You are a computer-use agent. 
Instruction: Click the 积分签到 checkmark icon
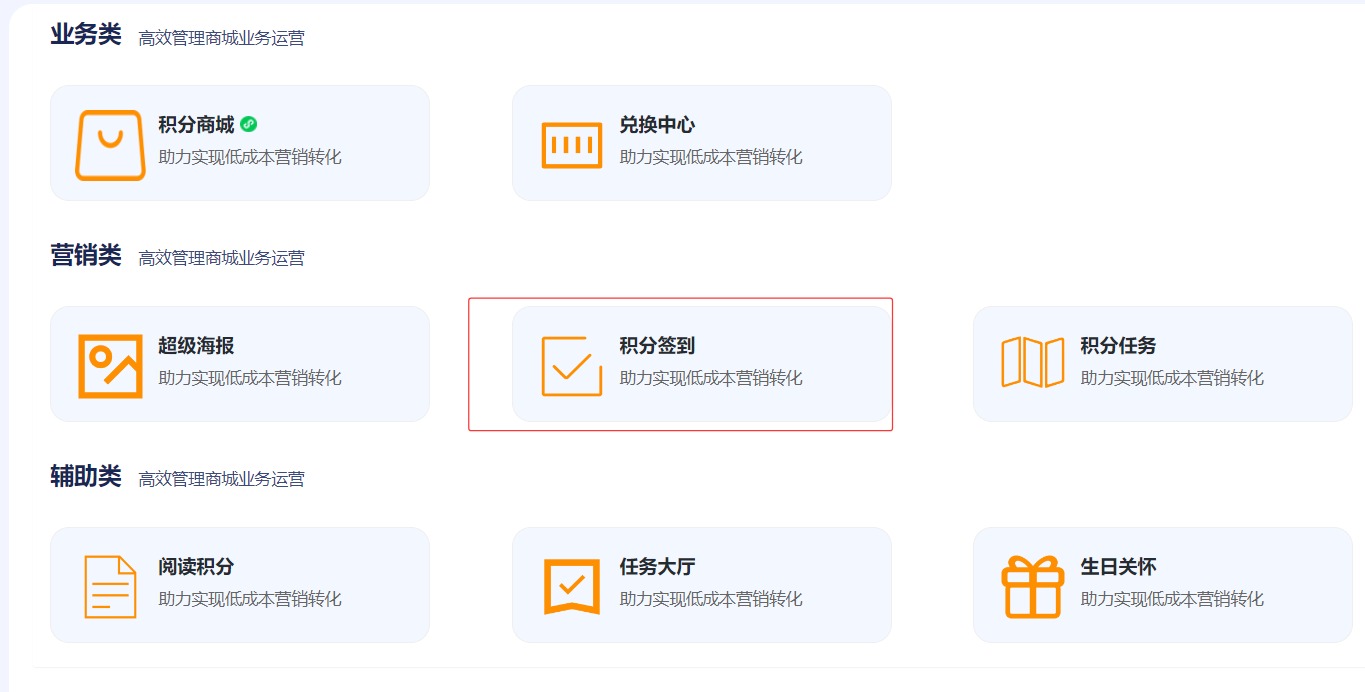pyautogui.click(x=572, y=366)
